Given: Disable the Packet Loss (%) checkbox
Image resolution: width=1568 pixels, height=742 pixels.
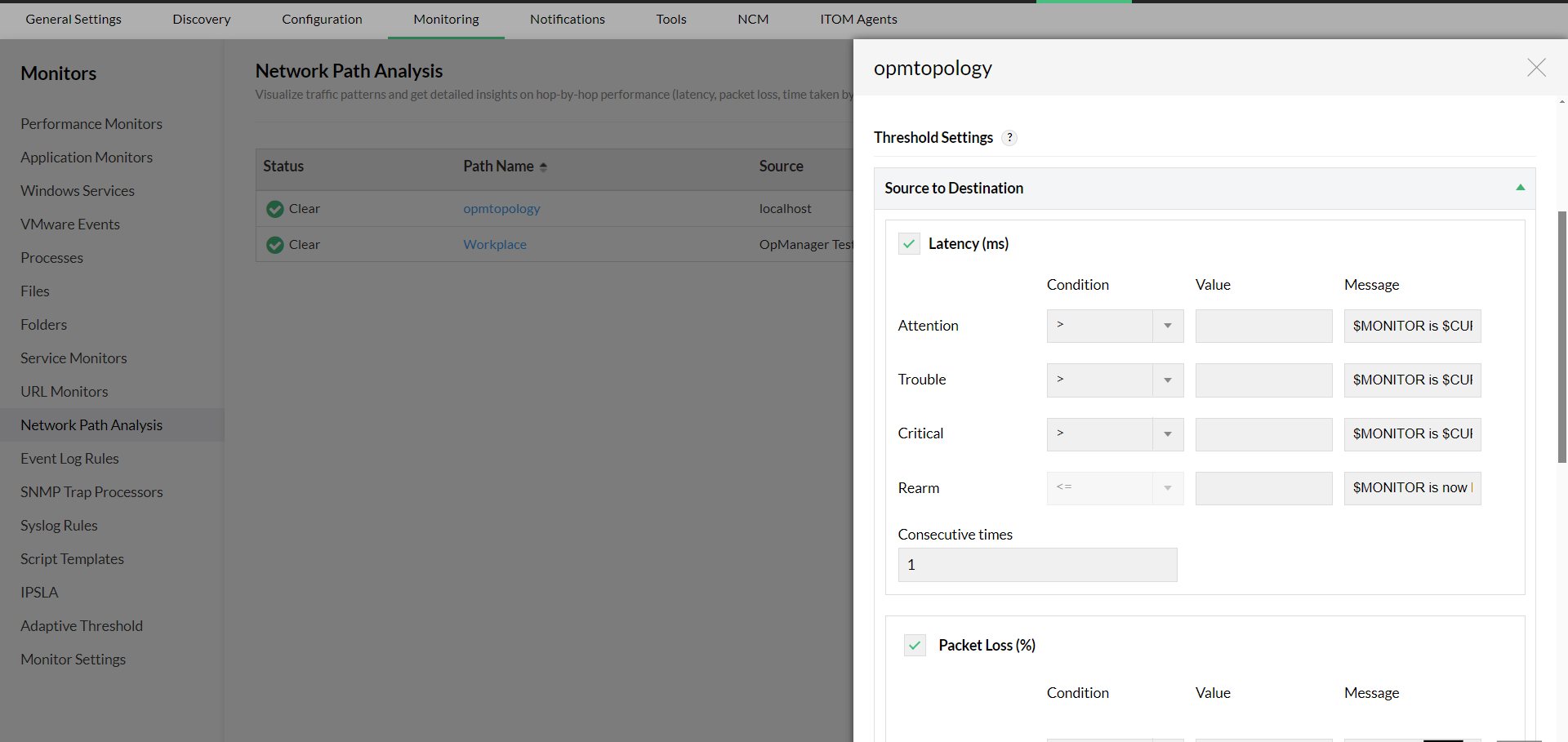Looking at the screenshot, I should [915, 645].
